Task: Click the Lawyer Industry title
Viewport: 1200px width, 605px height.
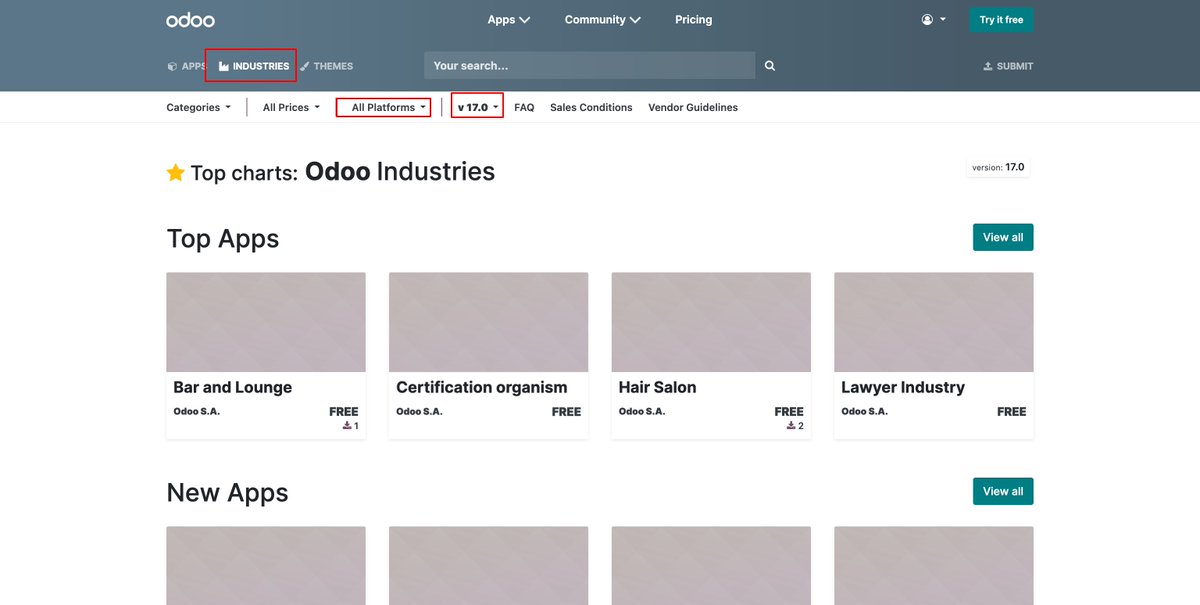Action: point(903,387)
